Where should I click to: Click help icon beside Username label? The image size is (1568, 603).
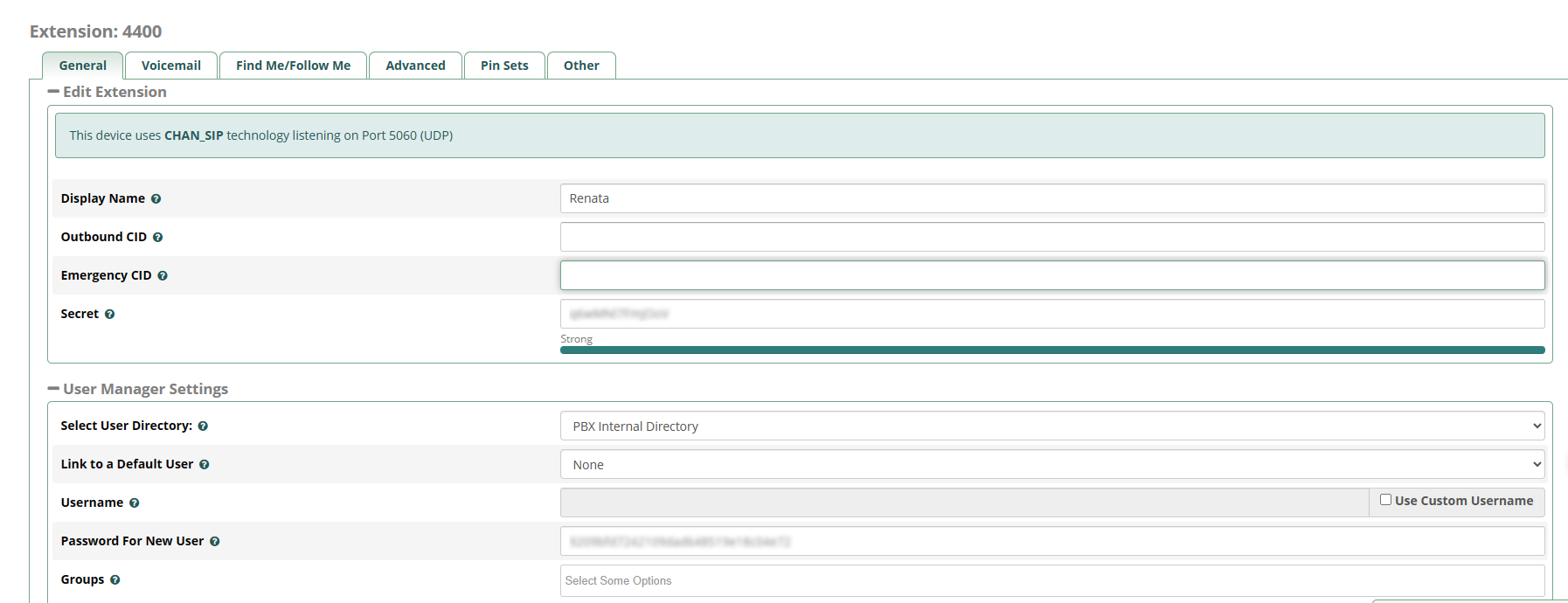134,503
